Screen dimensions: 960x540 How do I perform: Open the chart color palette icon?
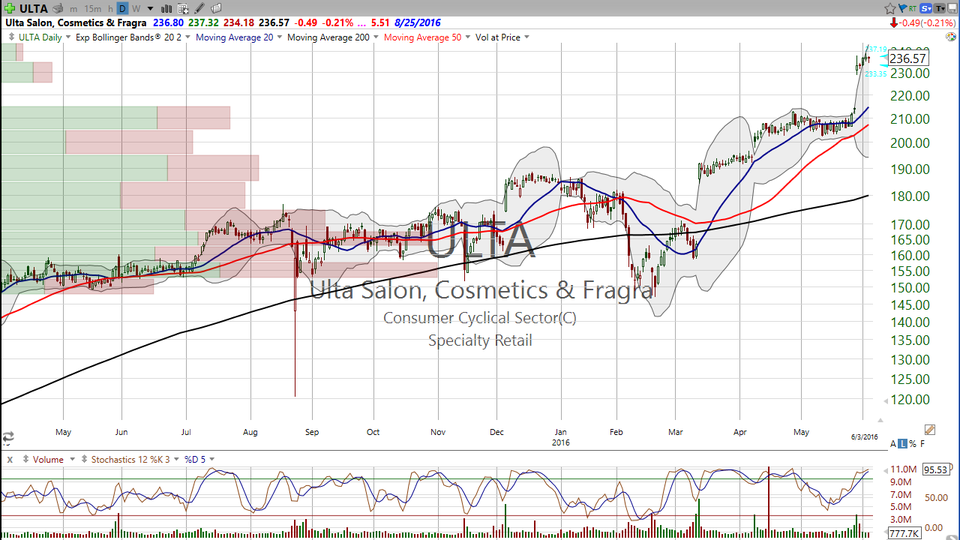point(951,36)
